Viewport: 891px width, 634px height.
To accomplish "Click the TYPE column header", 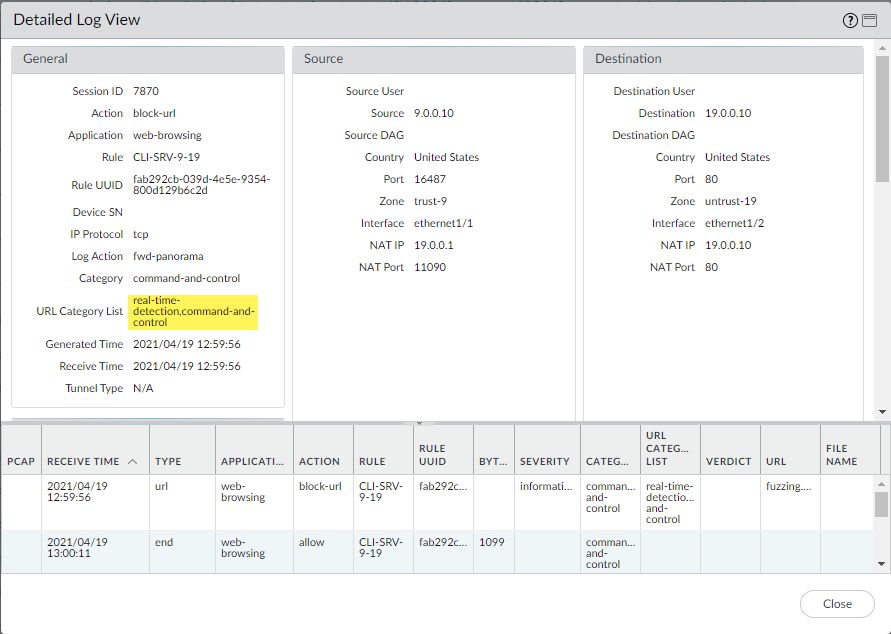I will coord(165,461).
